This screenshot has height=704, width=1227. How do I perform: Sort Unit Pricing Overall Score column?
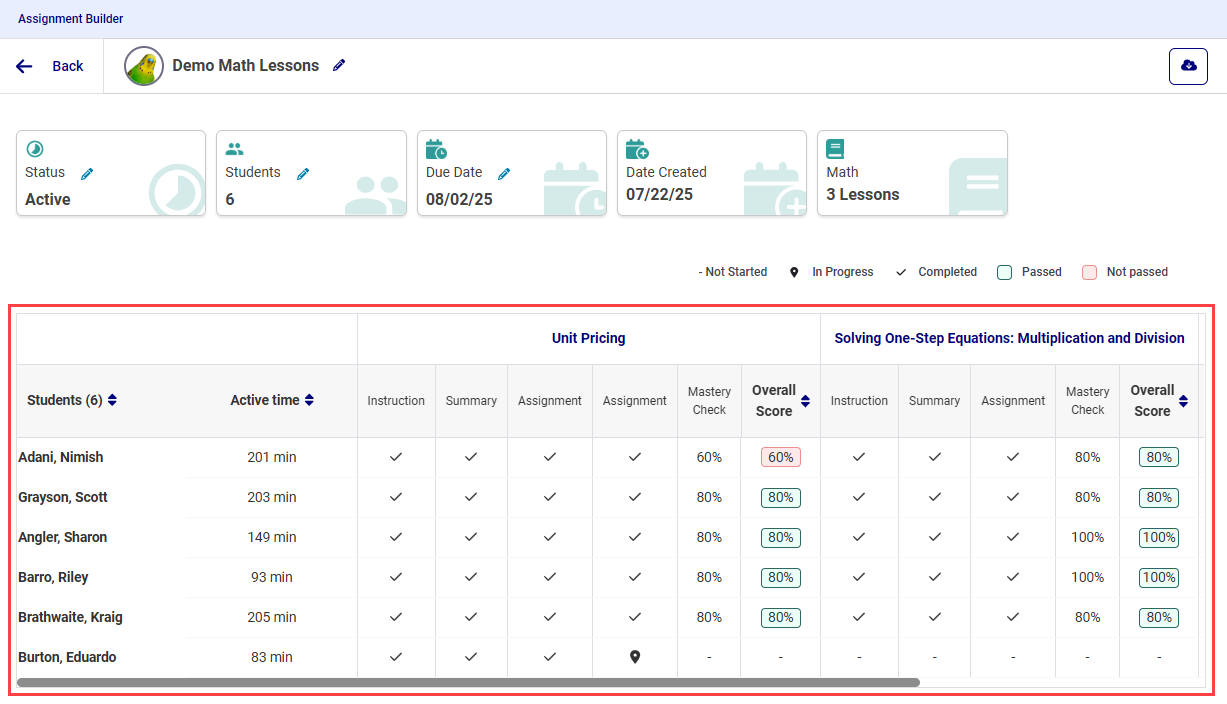tap(805, 401)
